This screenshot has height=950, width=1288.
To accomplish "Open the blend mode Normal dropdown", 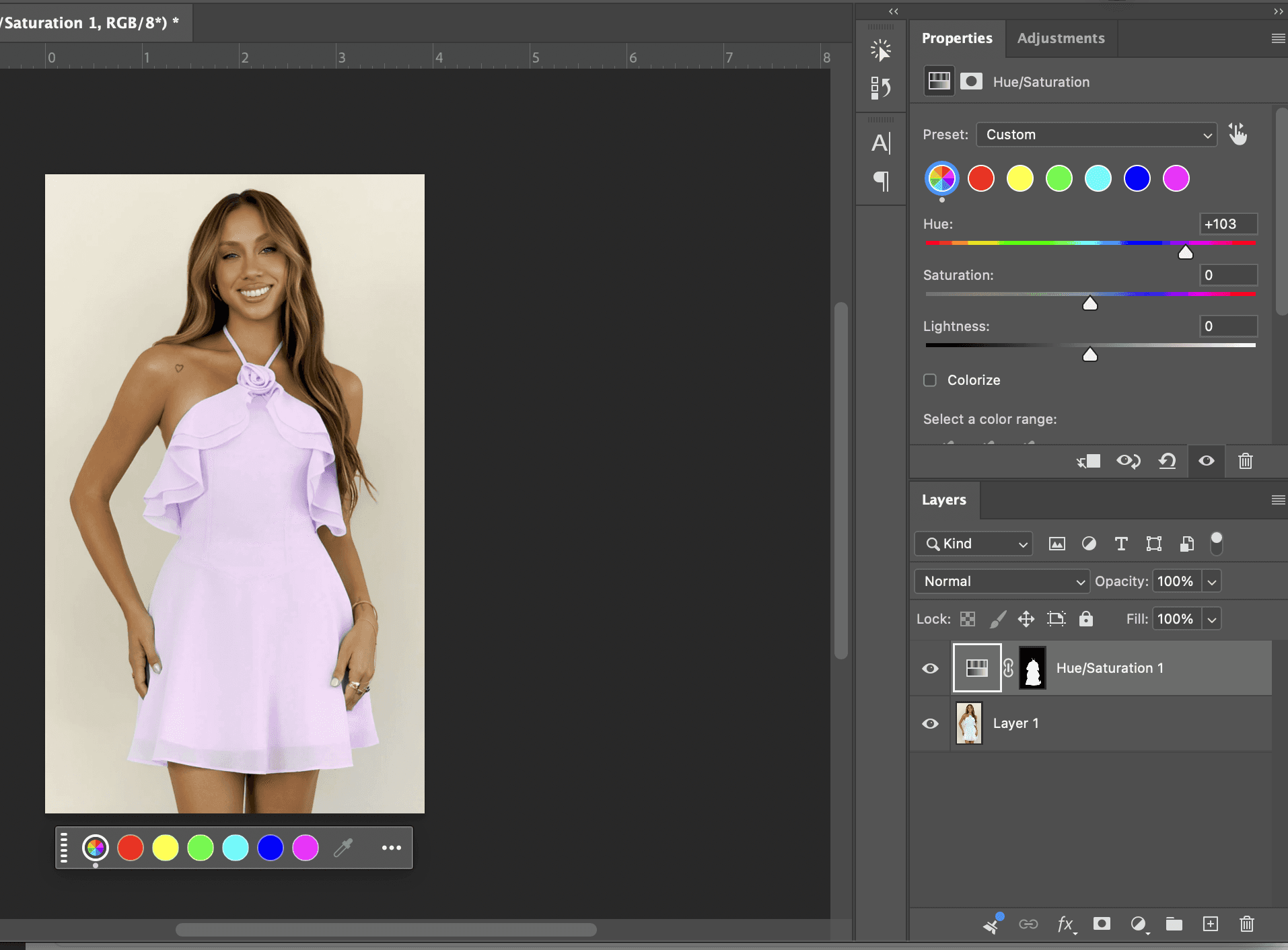I will (x=1002, y=581).
